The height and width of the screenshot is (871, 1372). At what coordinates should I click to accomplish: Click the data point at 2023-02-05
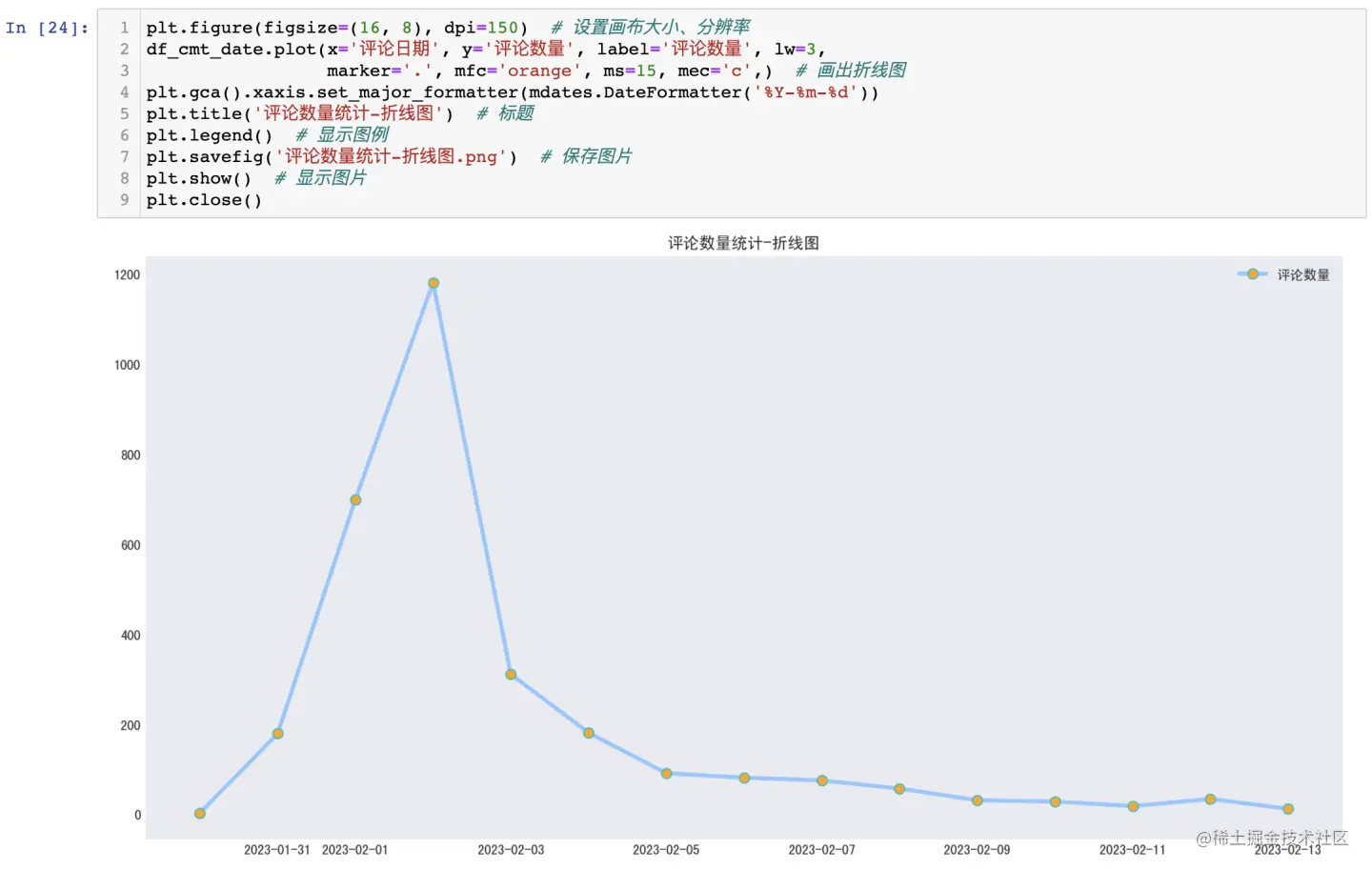[x=667, y=774]
